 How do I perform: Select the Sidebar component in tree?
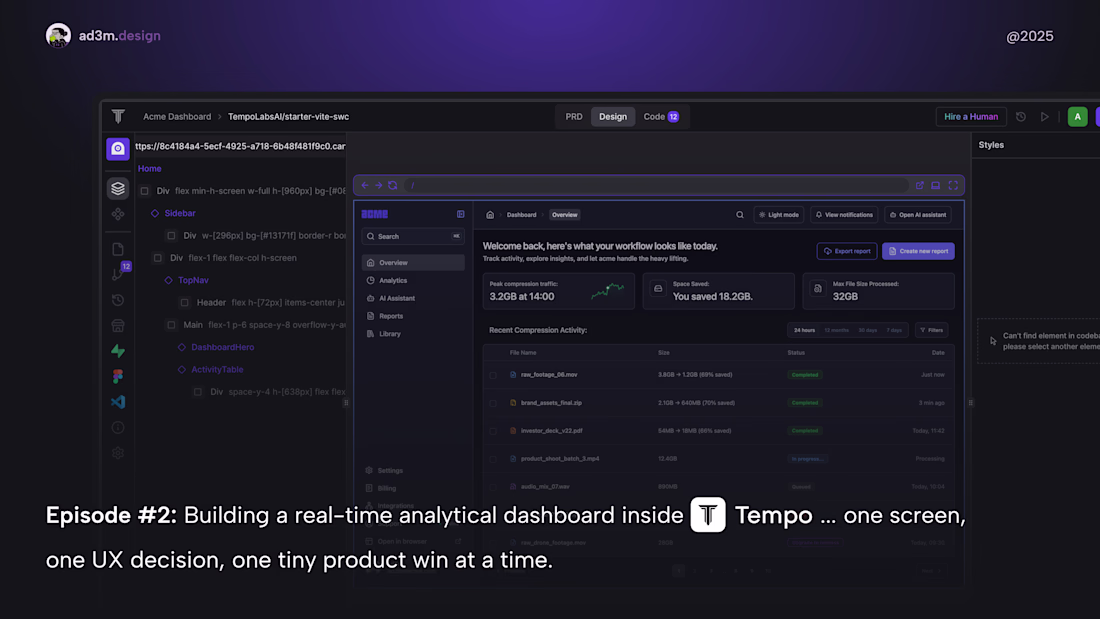coord(180,213)
